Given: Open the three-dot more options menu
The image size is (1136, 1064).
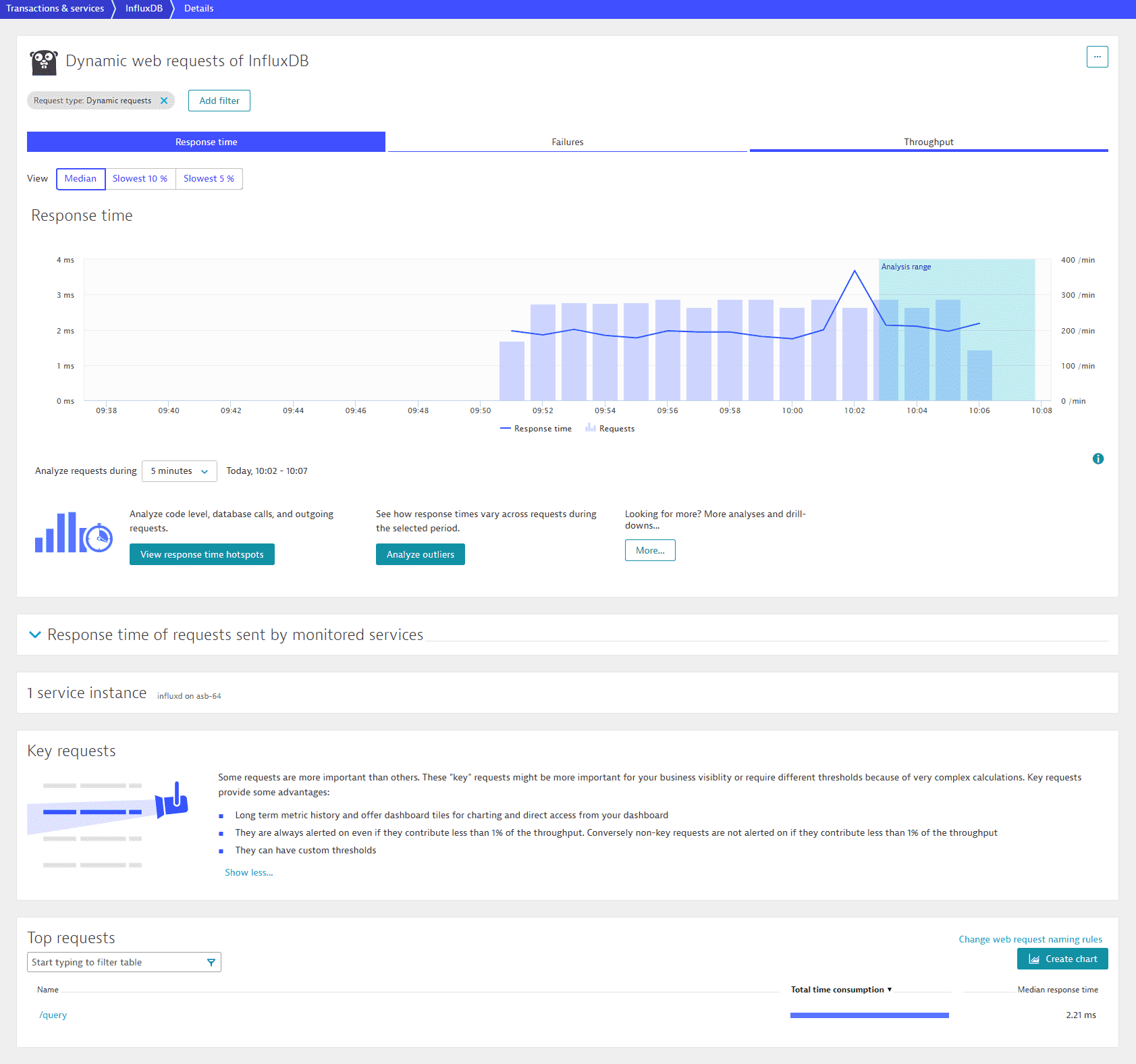Looking at the screenshot, I should (1097, 57).
